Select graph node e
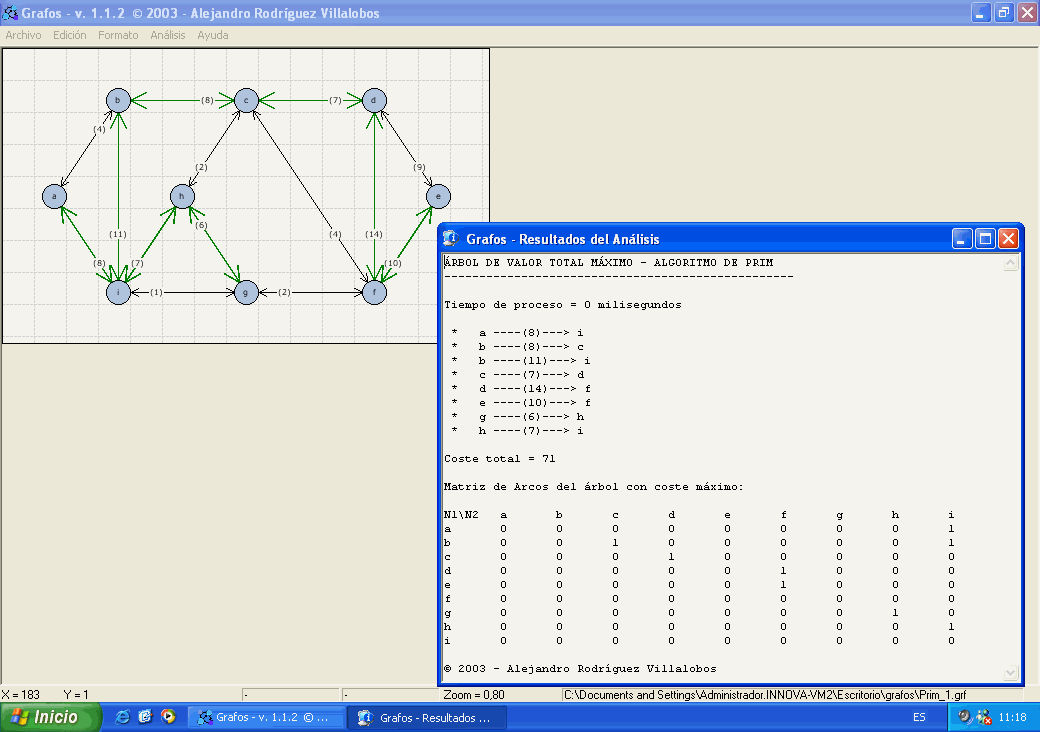Image resolution: width=1040 pixels, height=732 pixels. 438,197
